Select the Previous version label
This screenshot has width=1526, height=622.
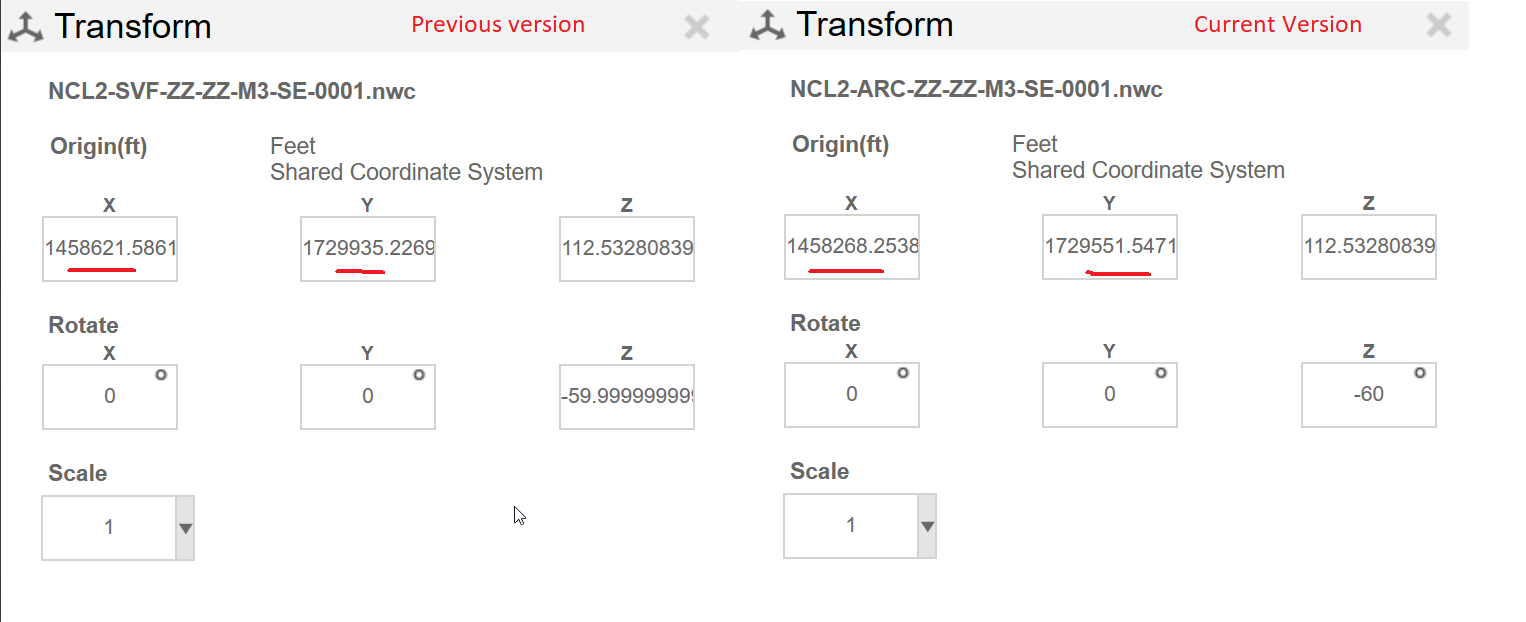(x=498, y=24)
